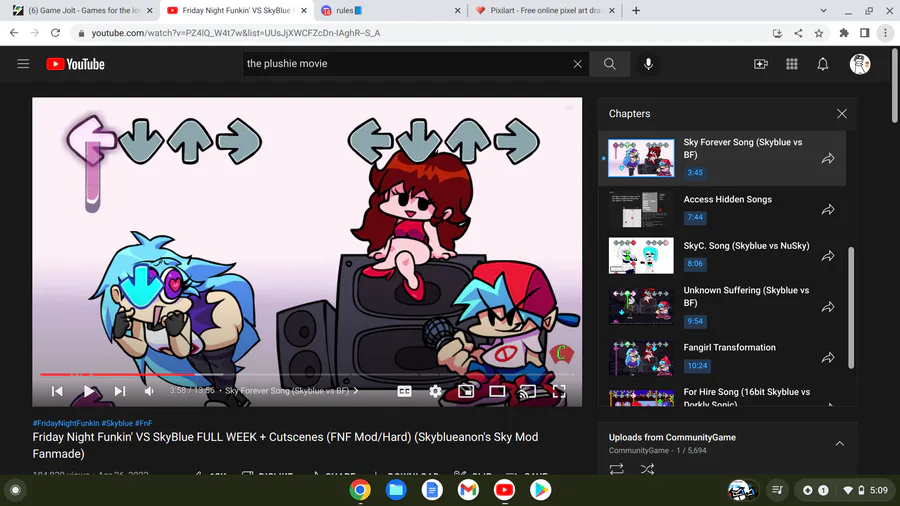900x506 pixels.
Task: Open the status tray showing 5:09
Action: click(x=845, y=490)
